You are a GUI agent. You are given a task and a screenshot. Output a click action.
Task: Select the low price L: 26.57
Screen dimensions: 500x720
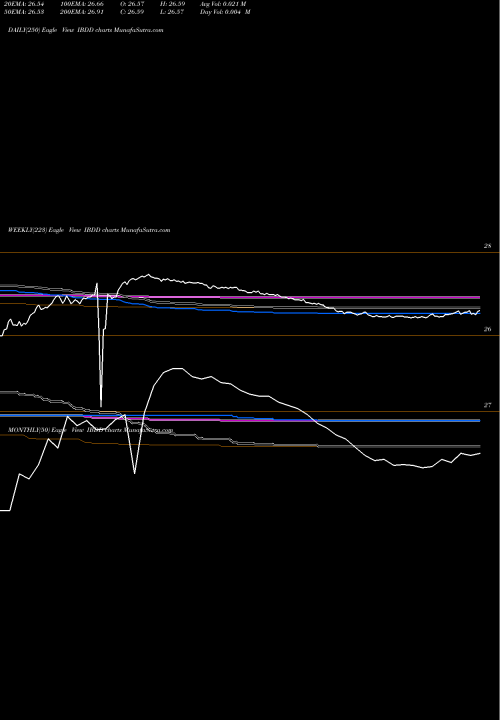172,12
